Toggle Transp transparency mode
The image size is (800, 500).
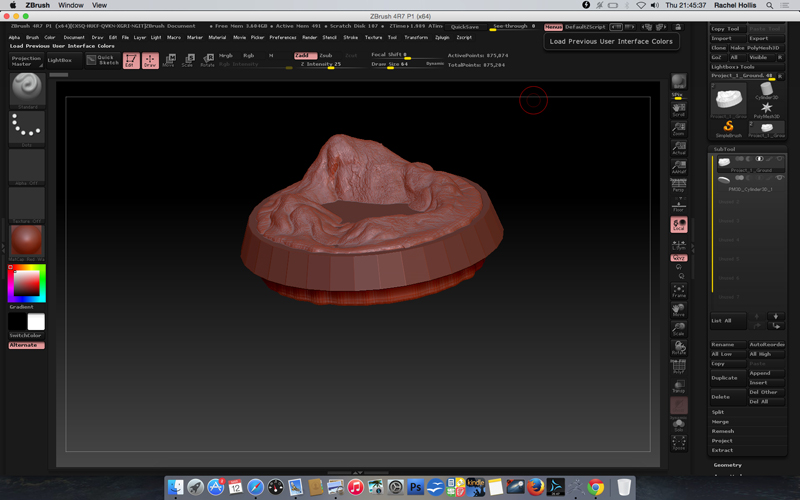679,386
